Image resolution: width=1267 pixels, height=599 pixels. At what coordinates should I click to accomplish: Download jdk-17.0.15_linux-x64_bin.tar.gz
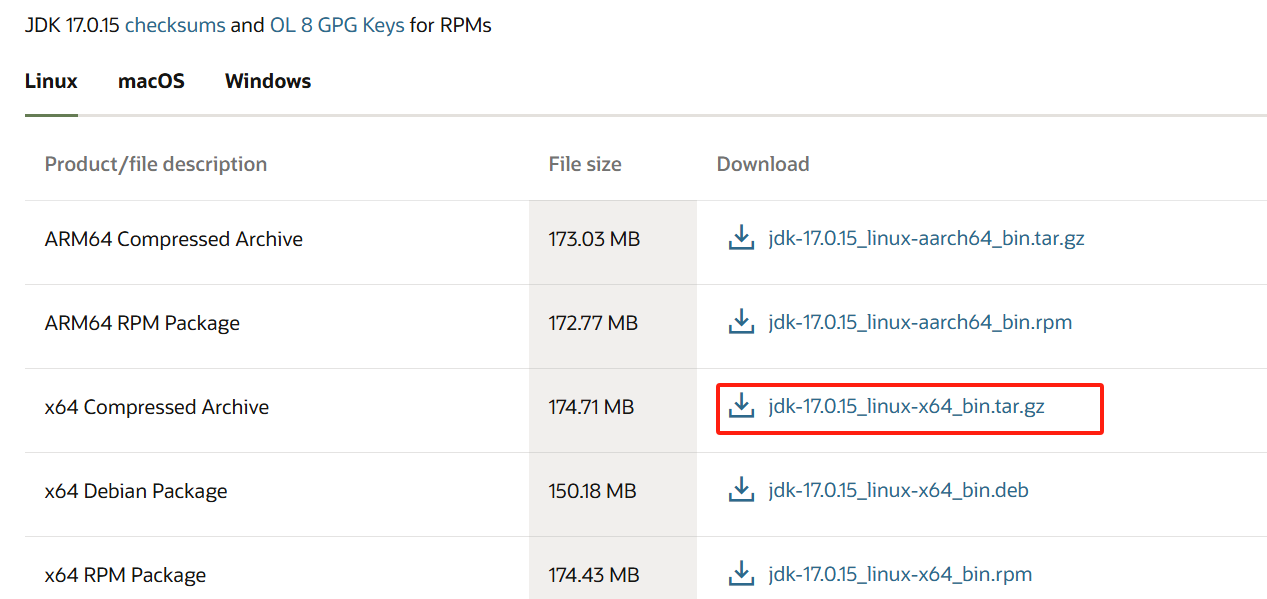pos(906,407)
